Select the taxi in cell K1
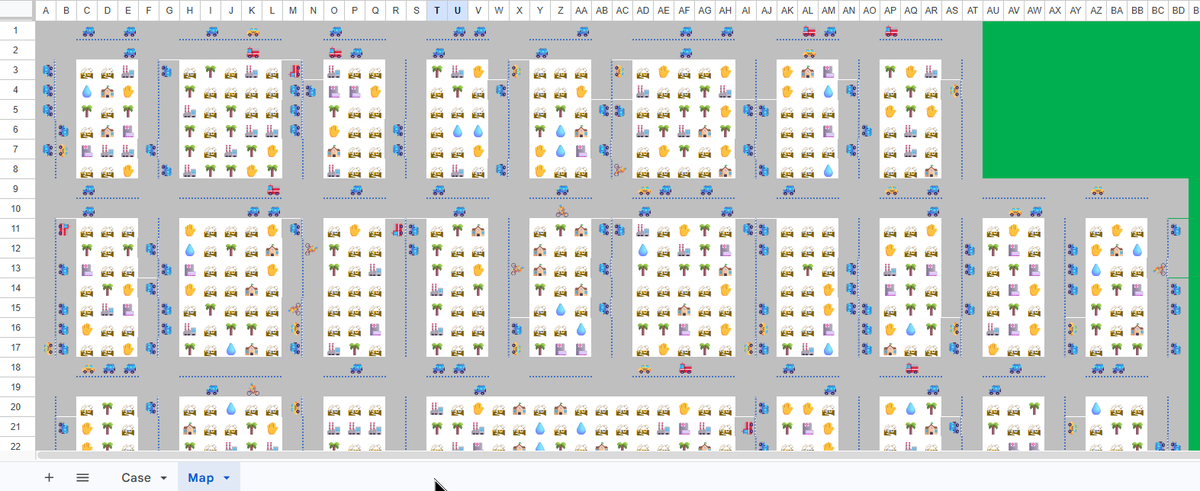This screenshot has height=491, width=1200. click(253, 32)
